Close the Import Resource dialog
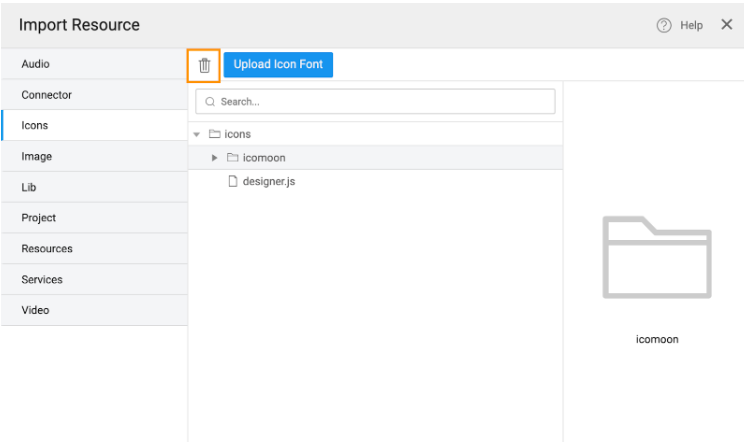Viewport: 744px width, 442px height. (x=726, y=25)
